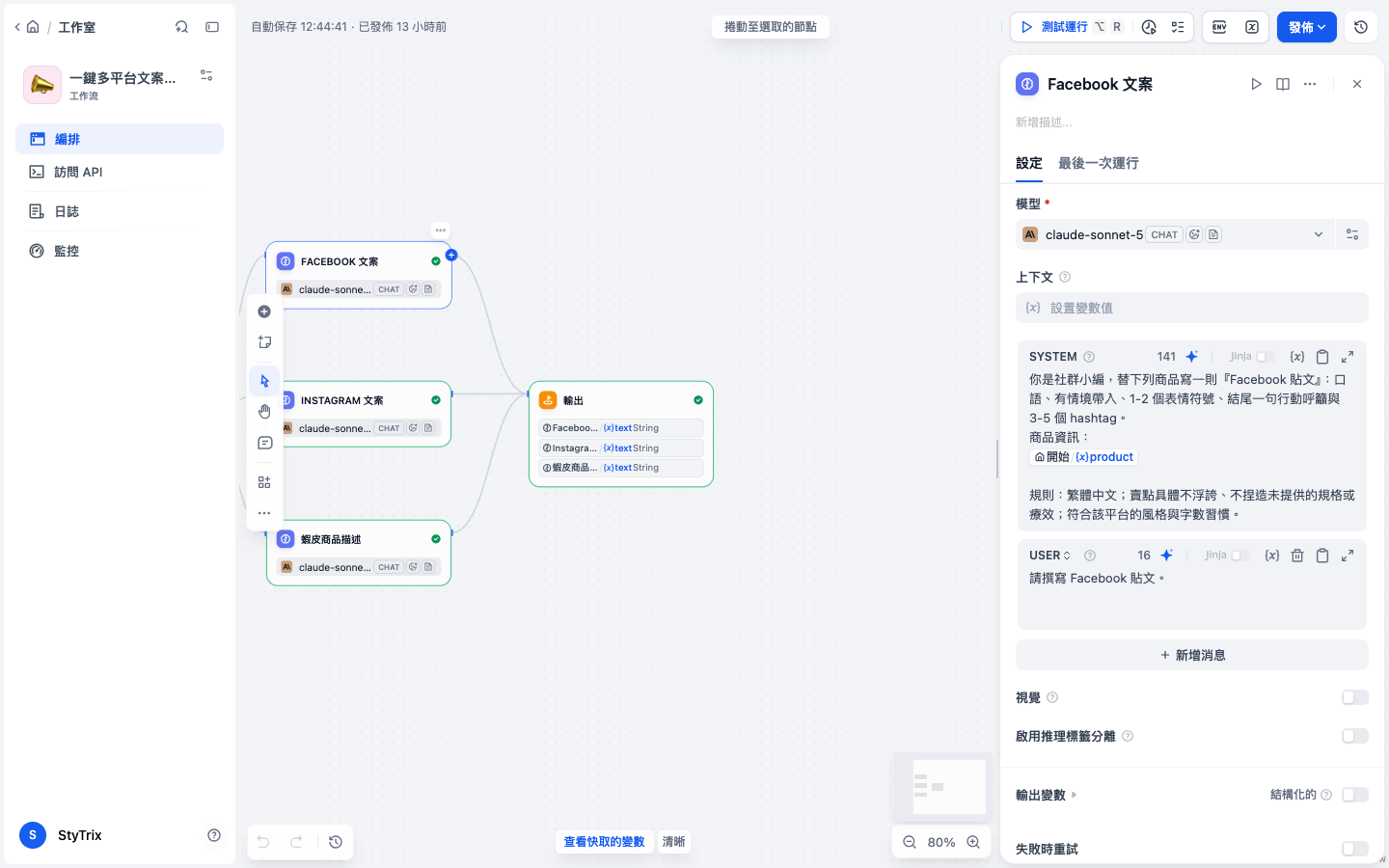Open more options in canvas toolbar
The image size is (1389, 868).
264,513
